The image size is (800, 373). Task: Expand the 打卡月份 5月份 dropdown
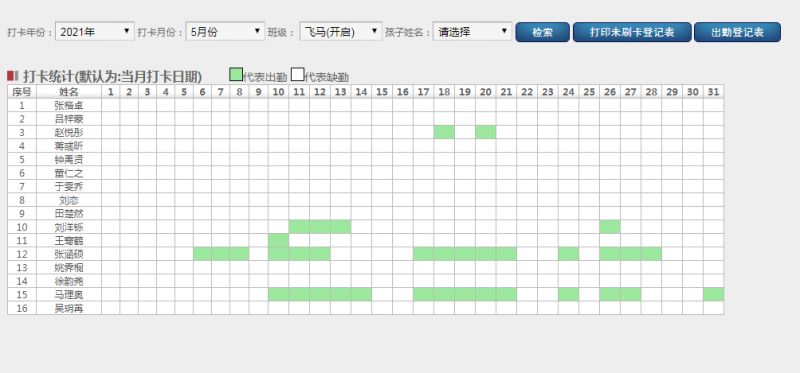tap(226, 32)
